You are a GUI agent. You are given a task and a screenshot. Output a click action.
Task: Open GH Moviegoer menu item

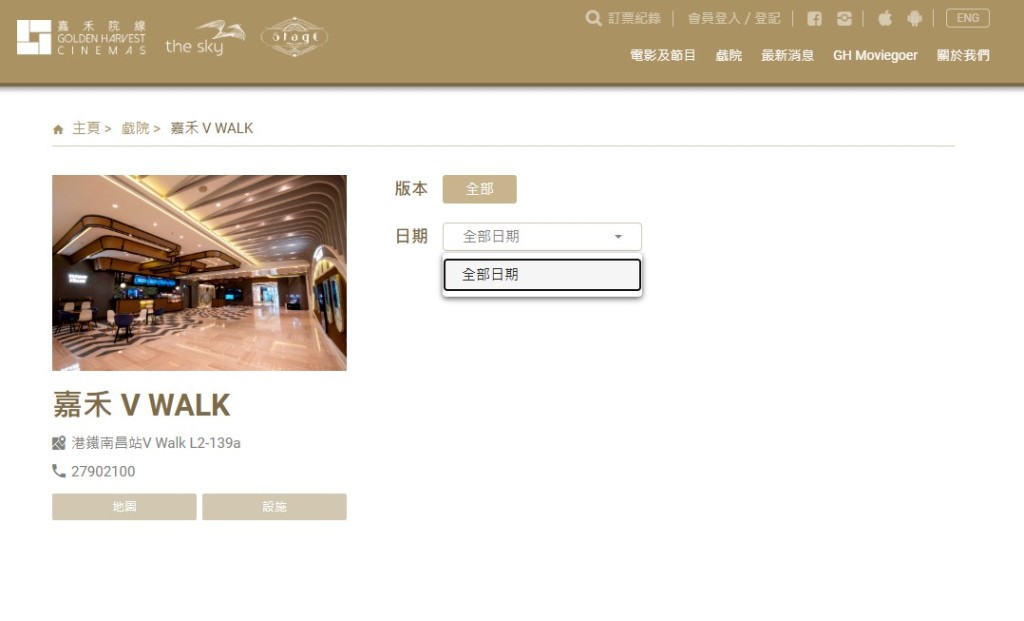[875, 56]
